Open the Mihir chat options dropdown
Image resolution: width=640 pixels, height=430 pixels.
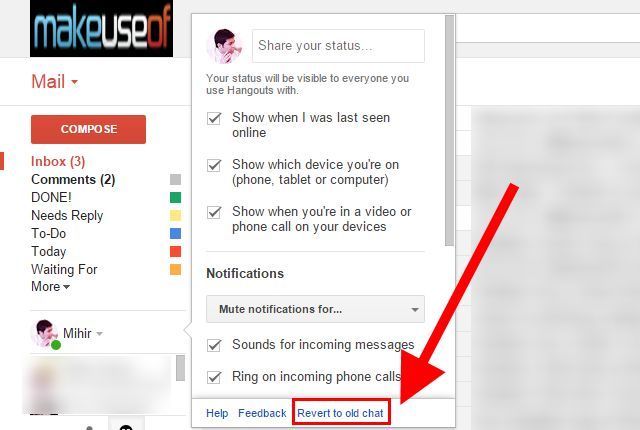pyautogui.click(x=99, y=334)
